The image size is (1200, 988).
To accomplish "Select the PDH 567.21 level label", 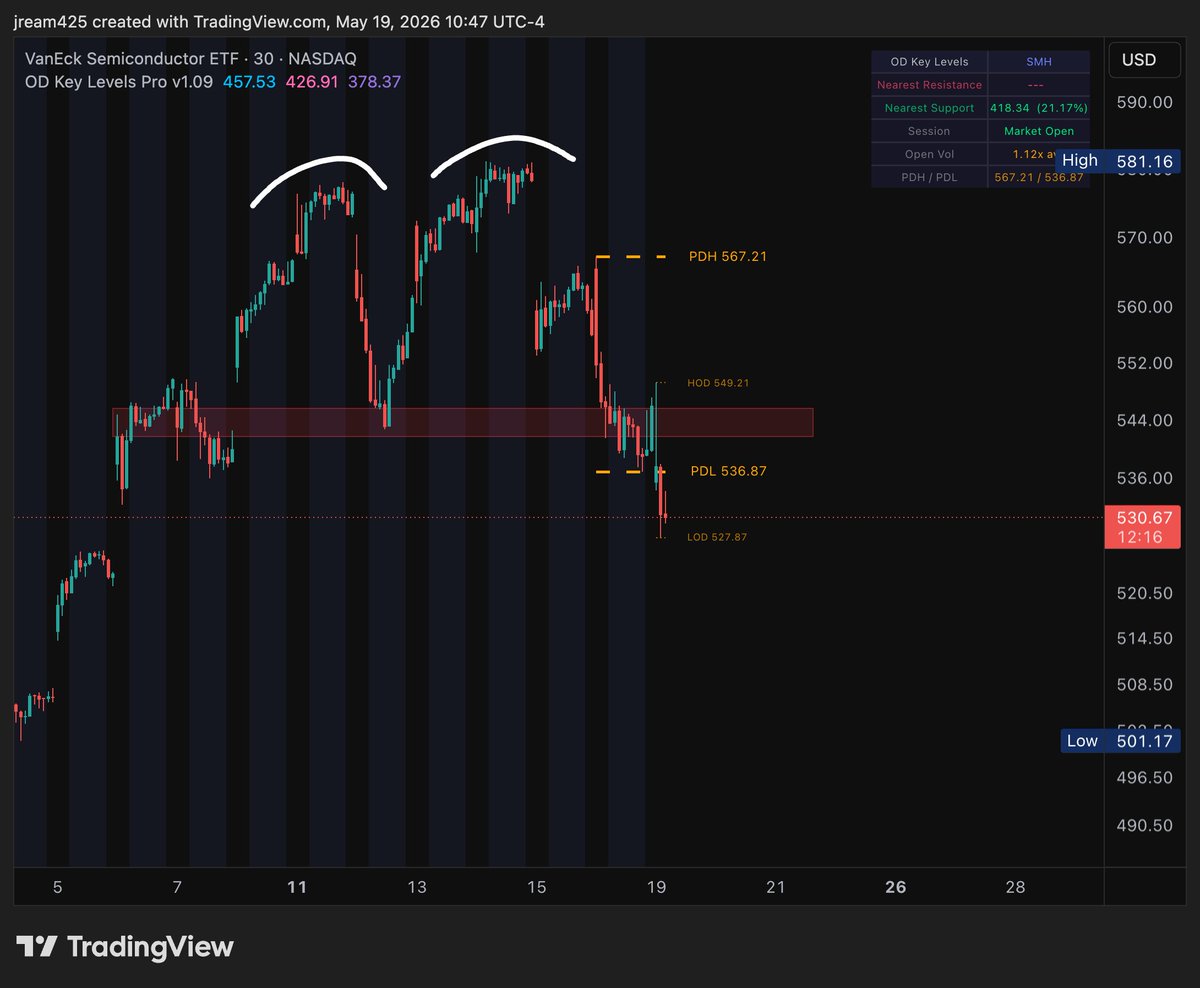I will click(728, 257).
